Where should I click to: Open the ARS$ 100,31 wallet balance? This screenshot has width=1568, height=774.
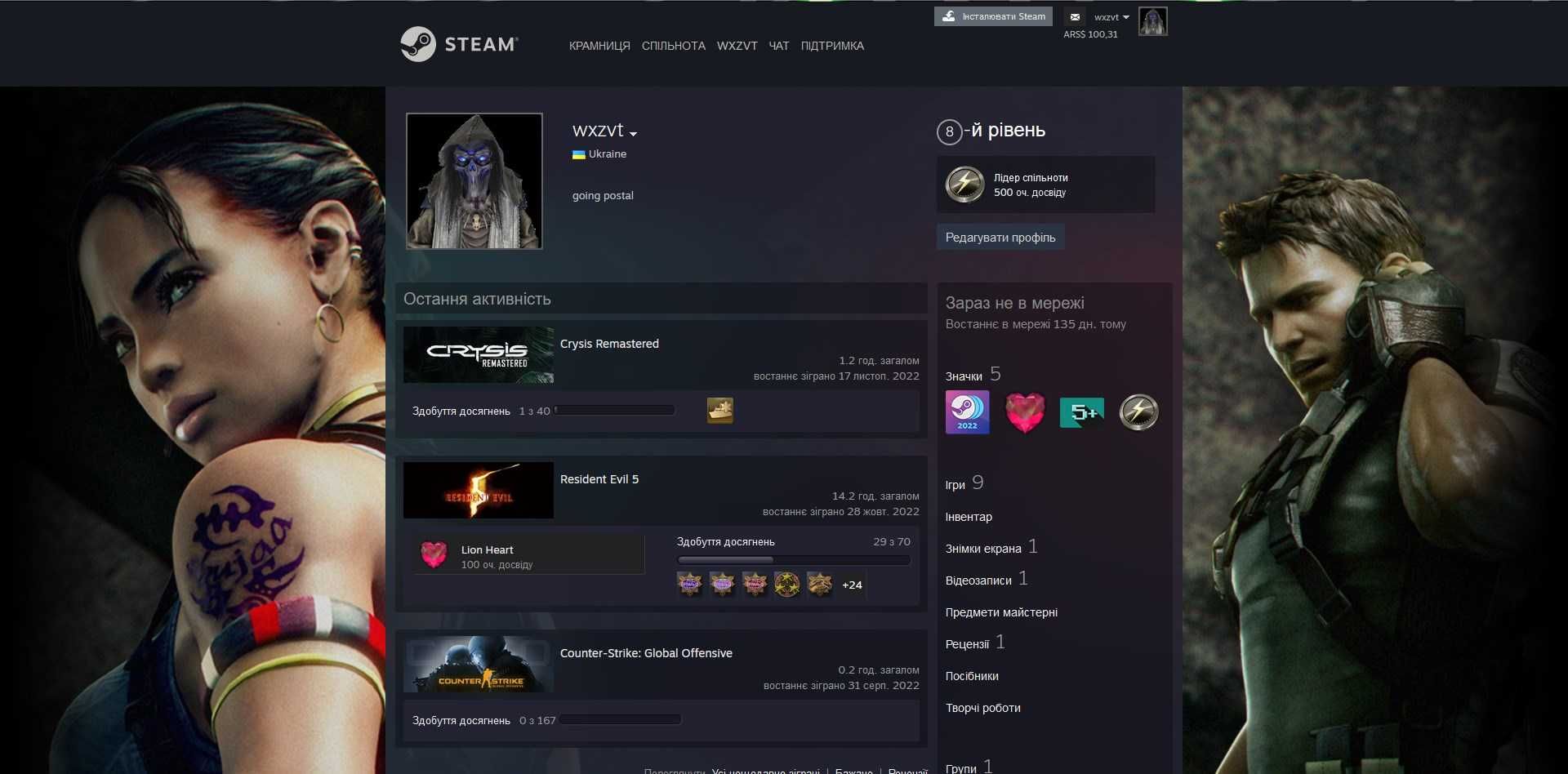click(1090, 34)
